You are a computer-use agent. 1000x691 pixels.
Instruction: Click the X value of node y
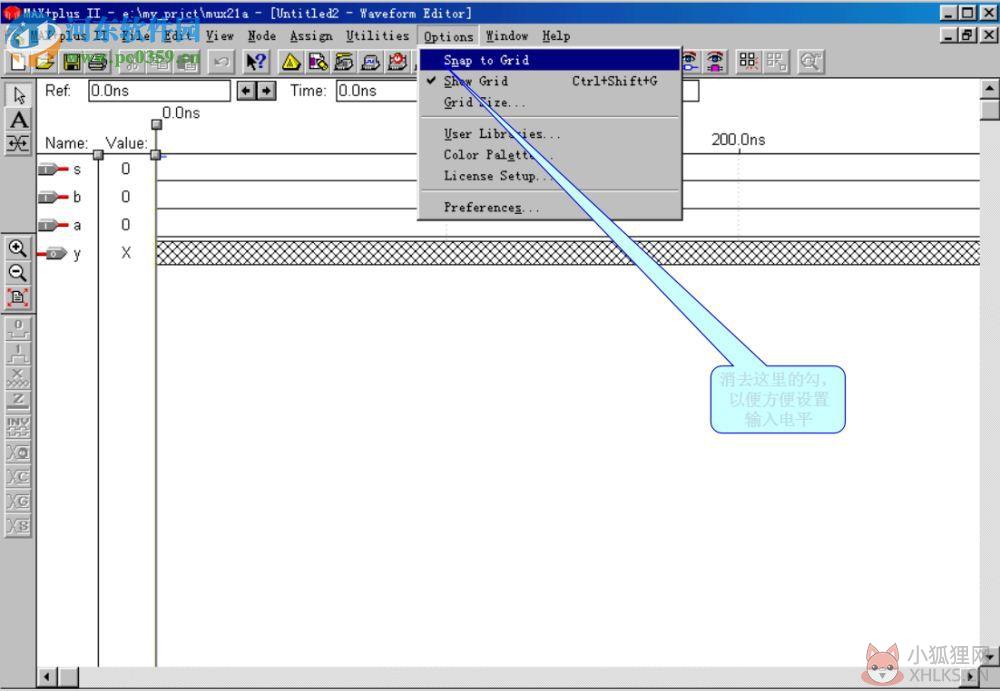click(126, 253)
